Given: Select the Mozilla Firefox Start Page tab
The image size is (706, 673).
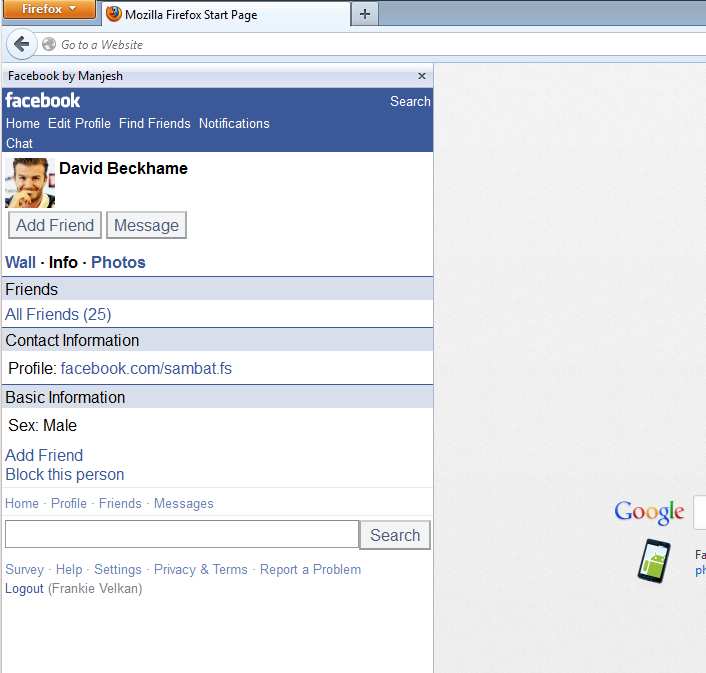Looking at the screenshot, I should click(226, 15).
